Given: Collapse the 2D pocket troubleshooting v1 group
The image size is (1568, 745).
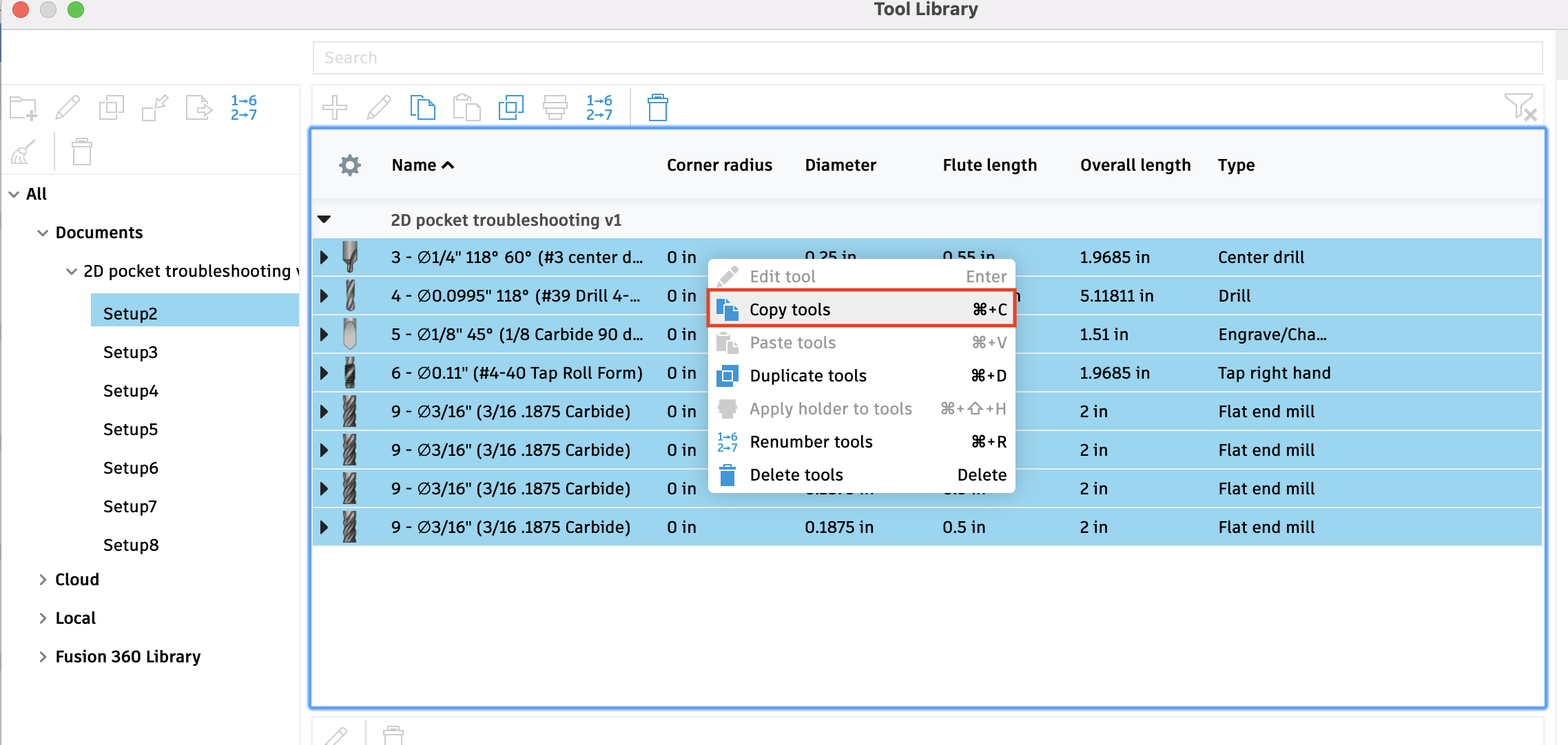Looking at the screenshot, I should pyautogui.click(x=324, y=219).
